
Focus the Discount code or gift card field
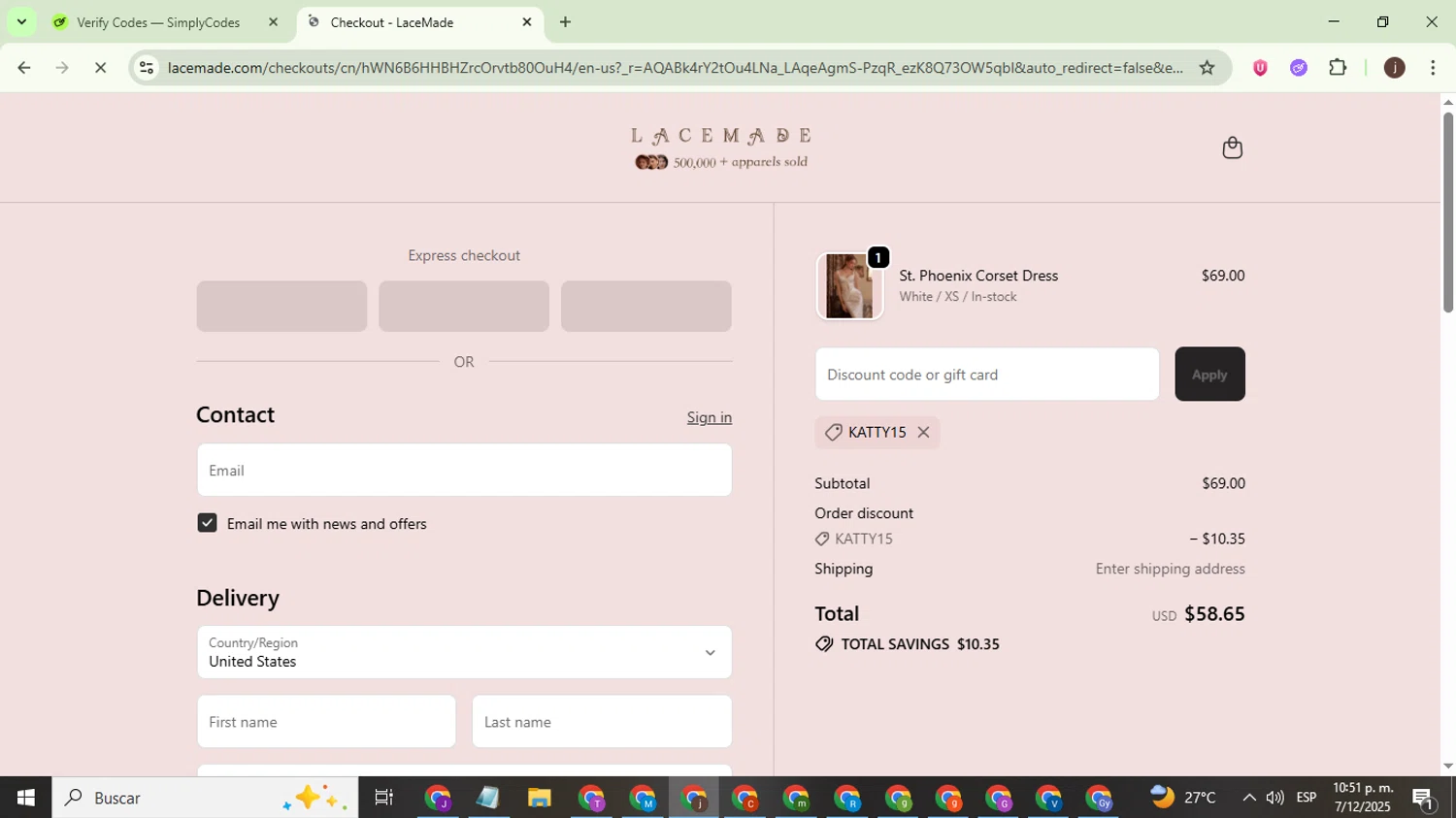(987, 374)
